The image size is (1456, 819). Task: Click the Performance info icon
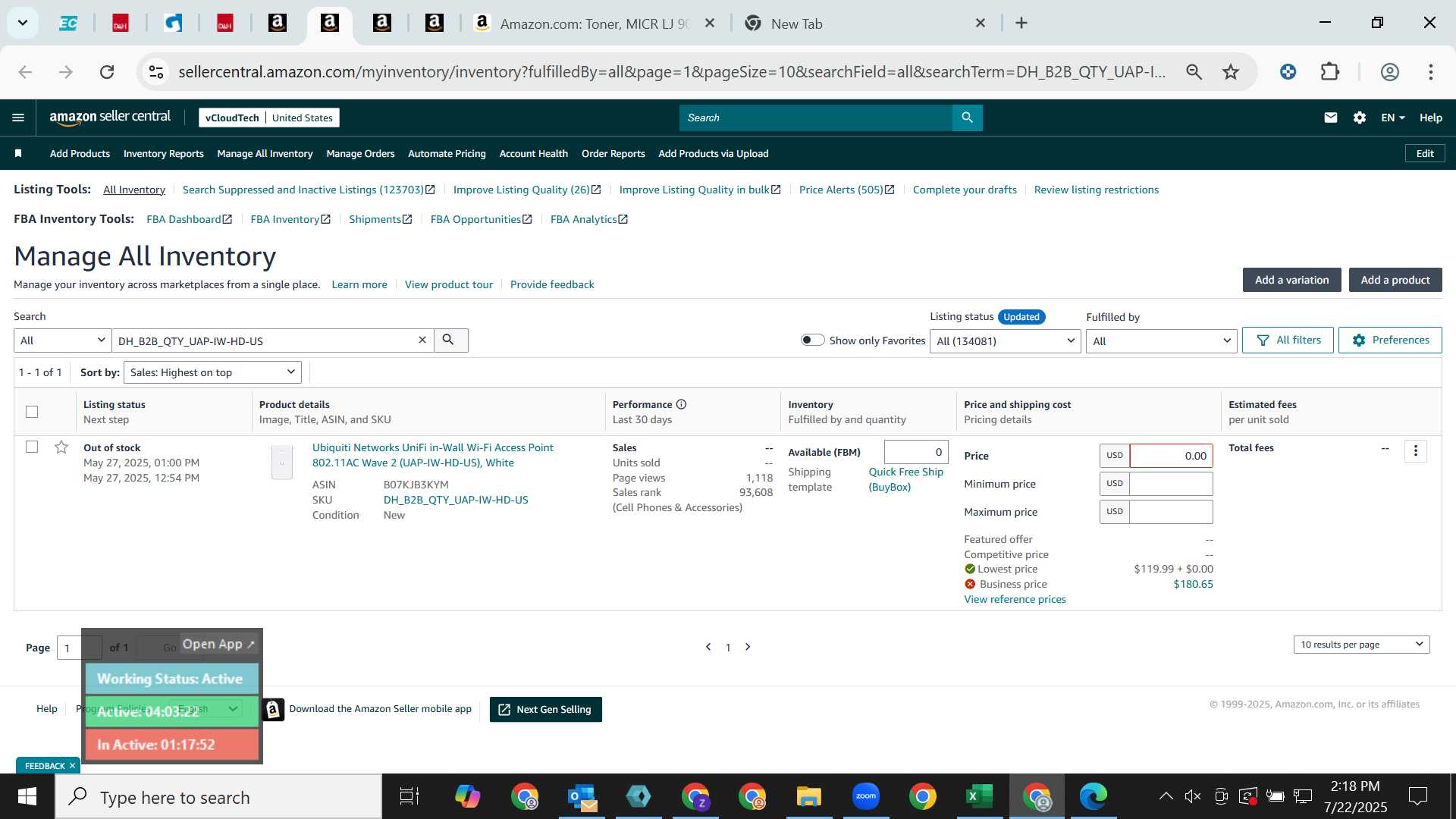point(681,404)
